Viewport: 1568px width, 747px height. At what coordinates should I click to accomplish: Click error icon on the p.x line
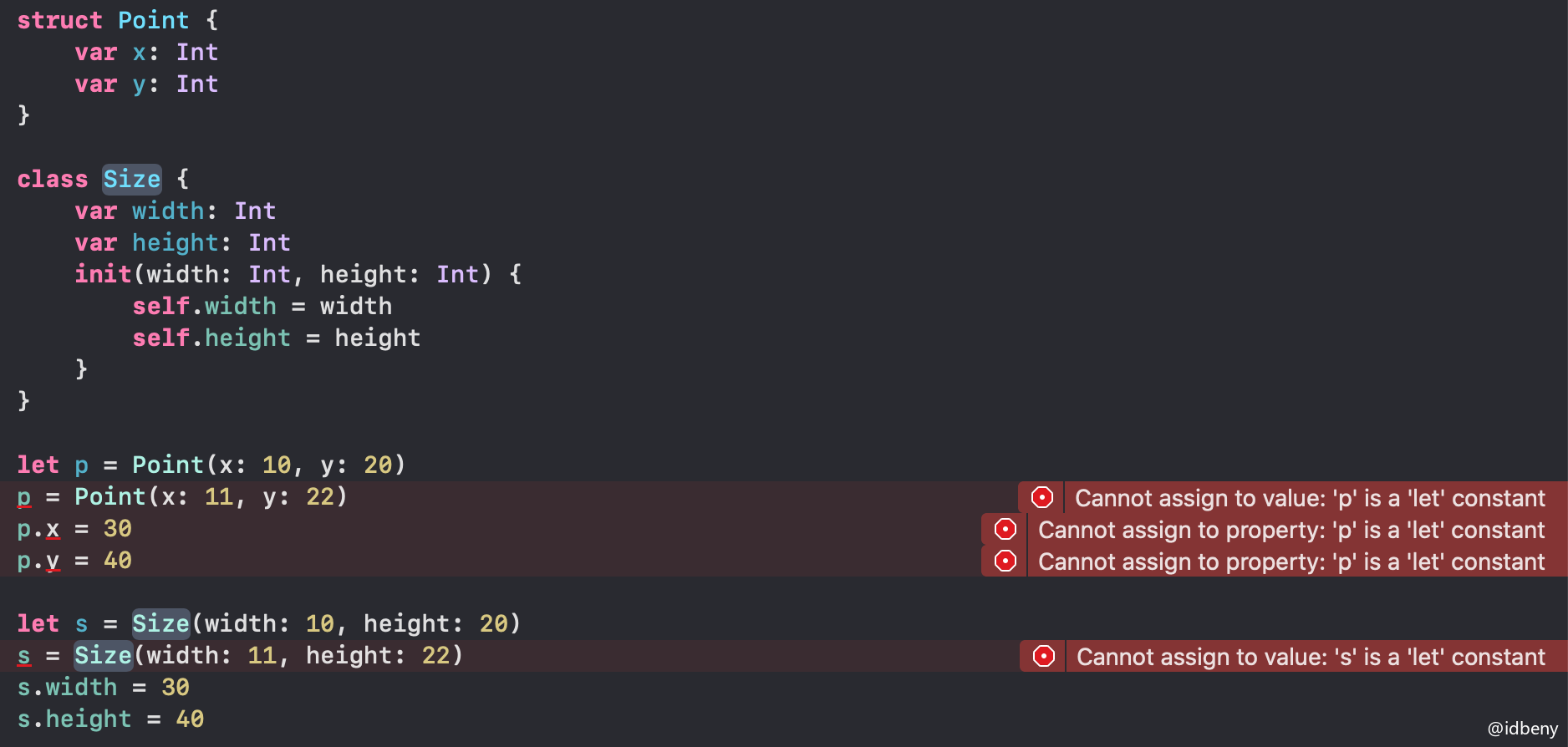click(1005, 529)
